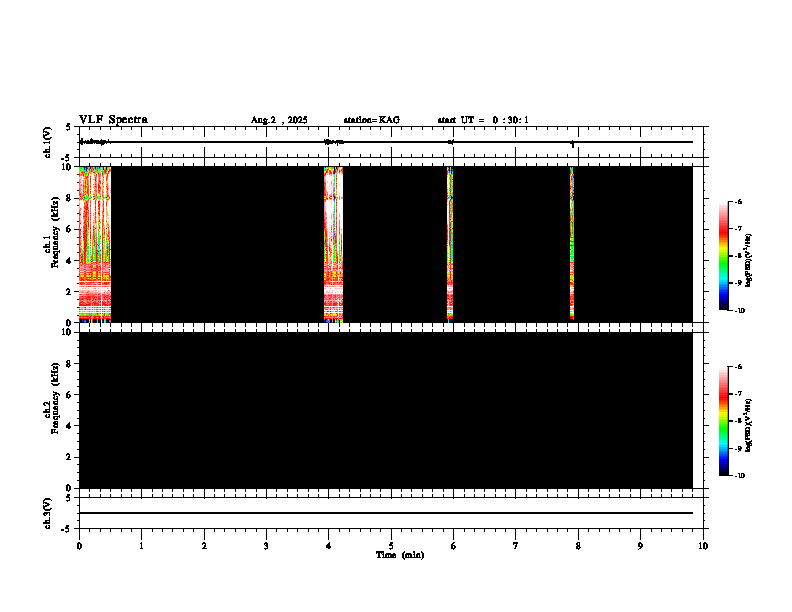The width and height of the screenshot is (792, 612).
Task: Click the ch.1 colorbar log(PSD) units label
Action: coord(748,261)
